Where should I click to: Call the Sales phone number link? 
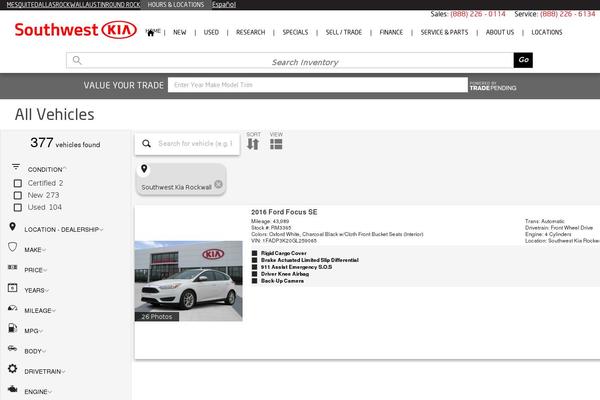click(x=478, y=14)
